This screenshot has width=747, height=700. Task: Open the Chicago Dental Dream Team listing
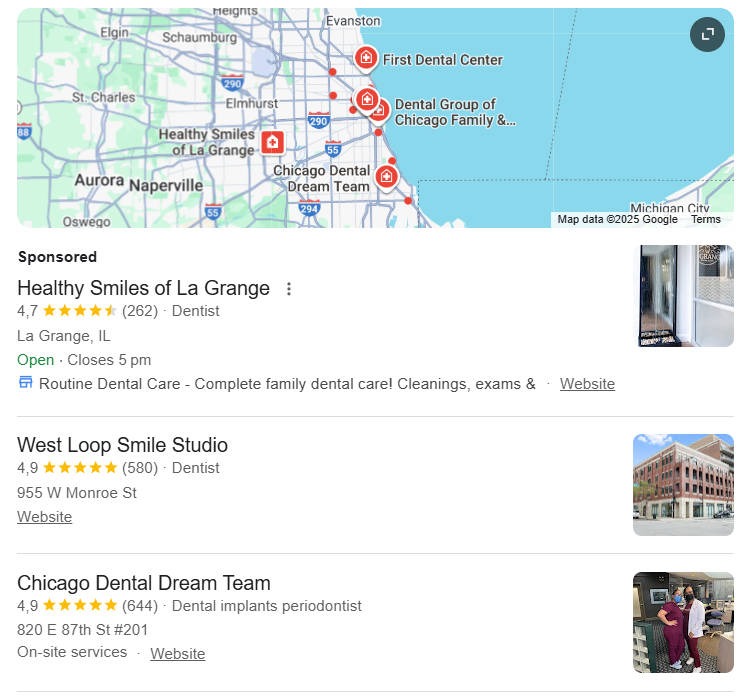tap(144, 583)
